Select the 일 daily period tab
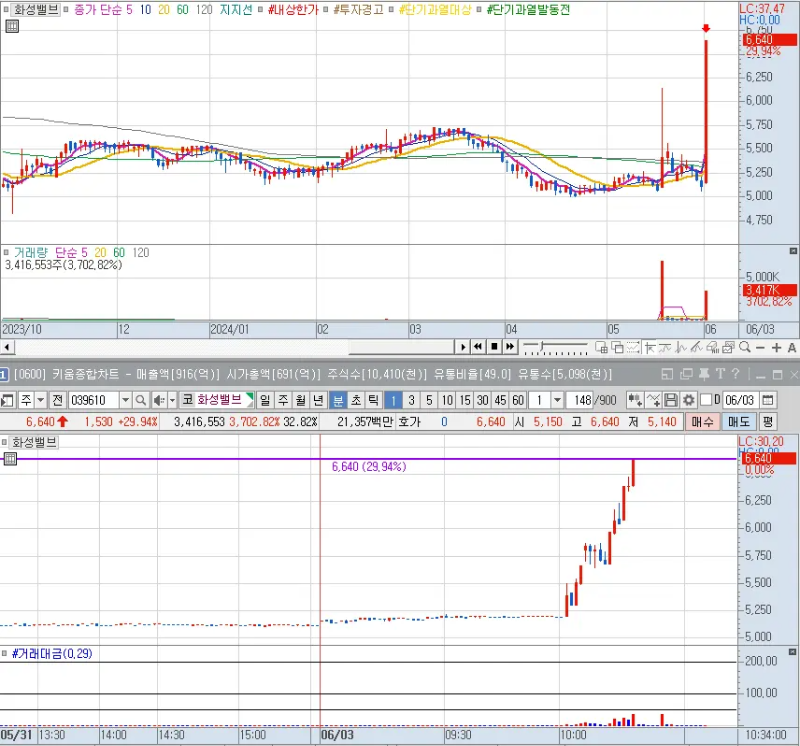Screen dimensions: 800x746 point(265,400)
